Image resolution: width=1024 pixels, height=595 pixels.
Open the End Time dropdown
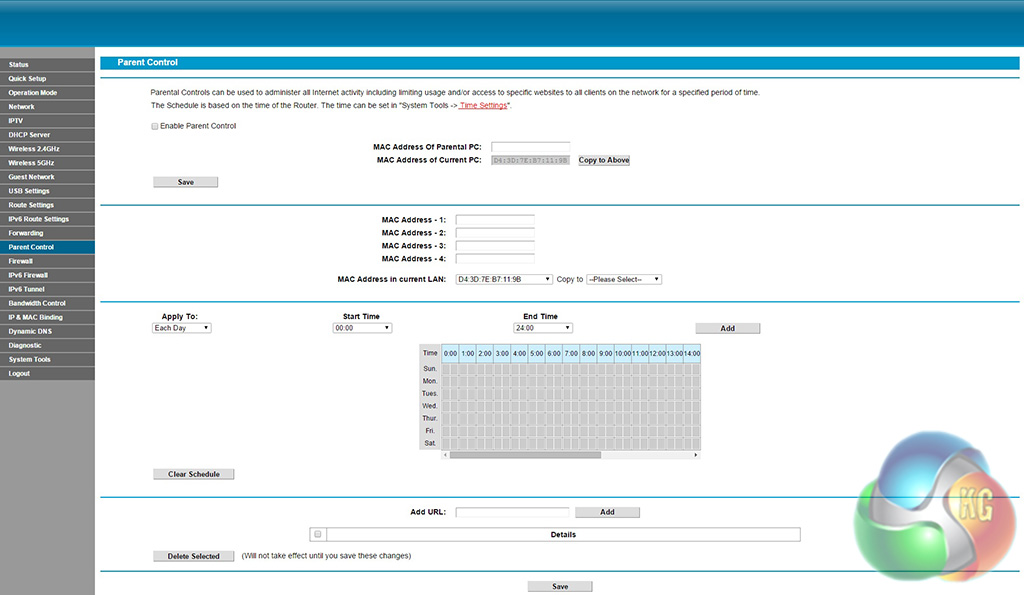pos(542,328)
